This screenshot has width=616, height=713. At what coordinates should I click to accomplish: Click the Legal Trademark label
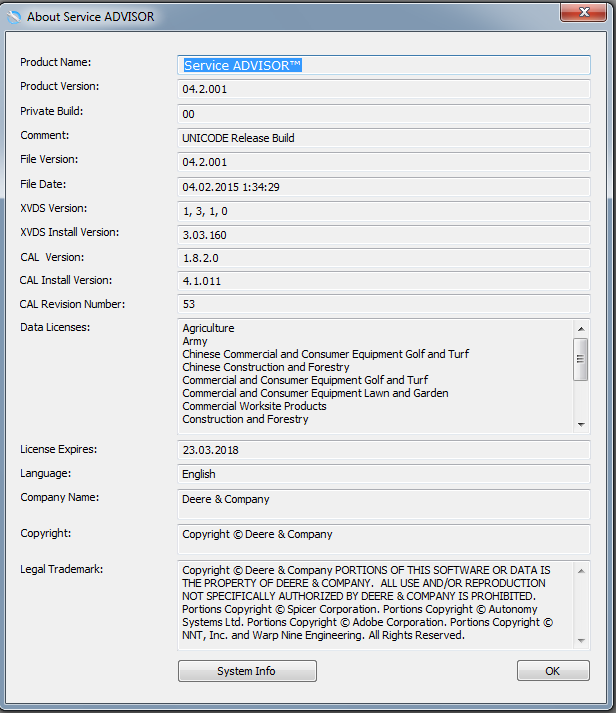click(x=61, y=569)
